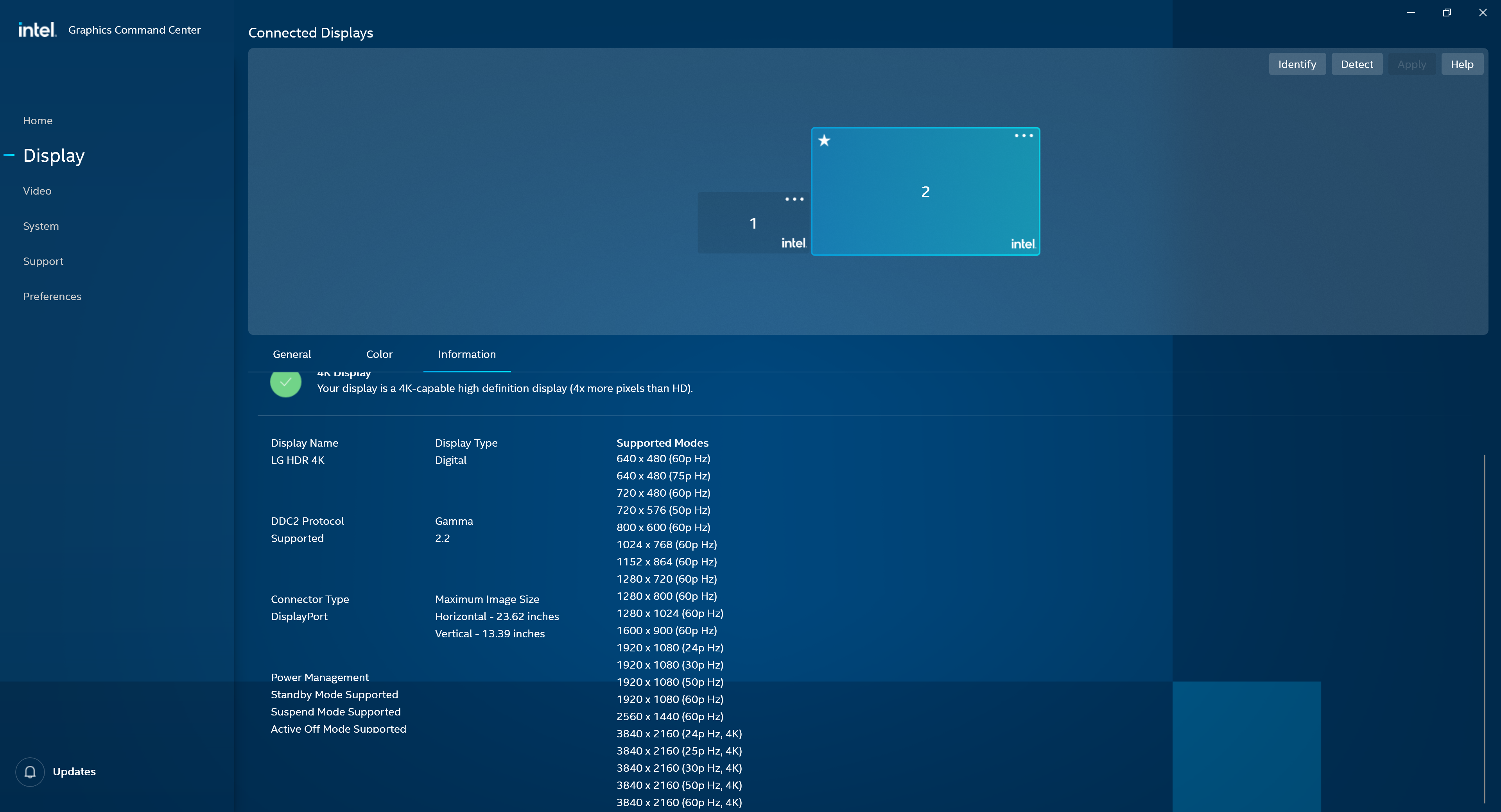1501x812 pixels.
Task: Switch to the General tab
Action: pos(291,354)
